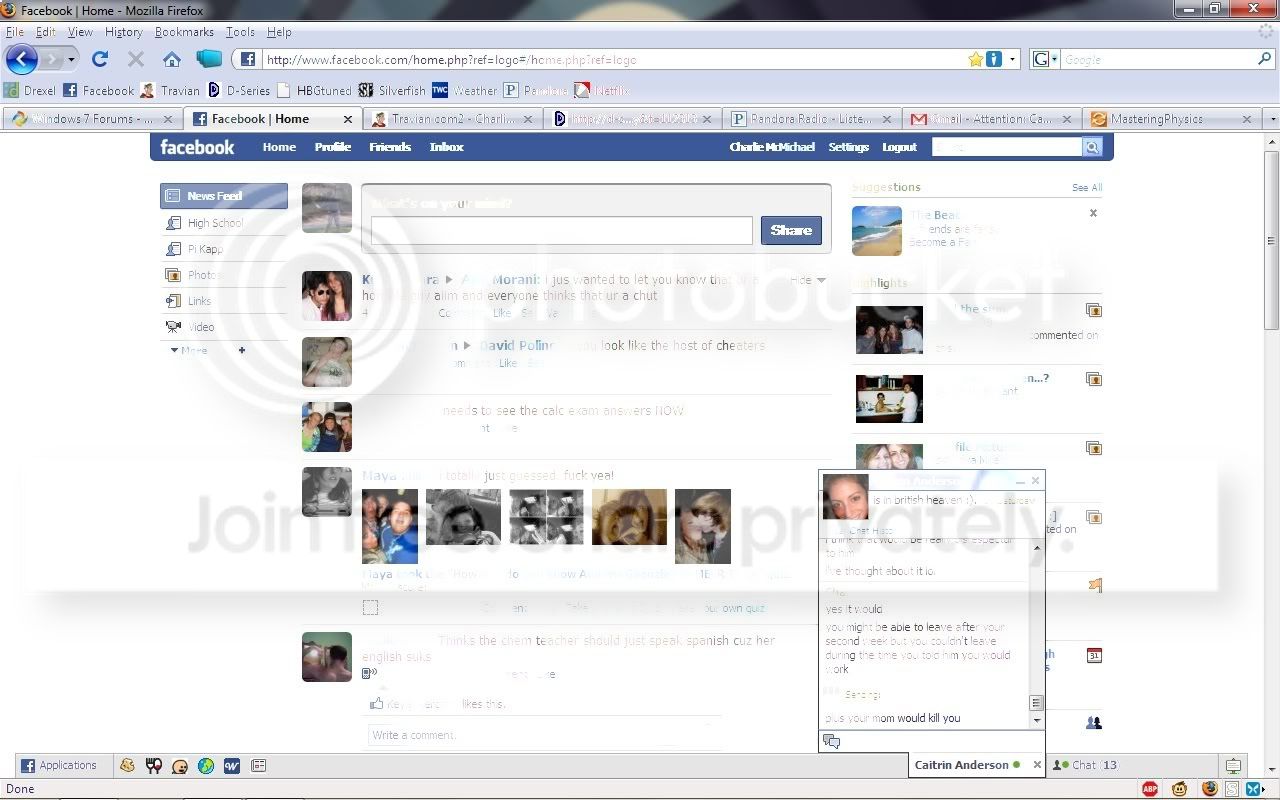Viewport: 1280px width, 800px height.
Task: Click the like thumbs-up icon under the chem teacher post
Action: coord(376,703)
